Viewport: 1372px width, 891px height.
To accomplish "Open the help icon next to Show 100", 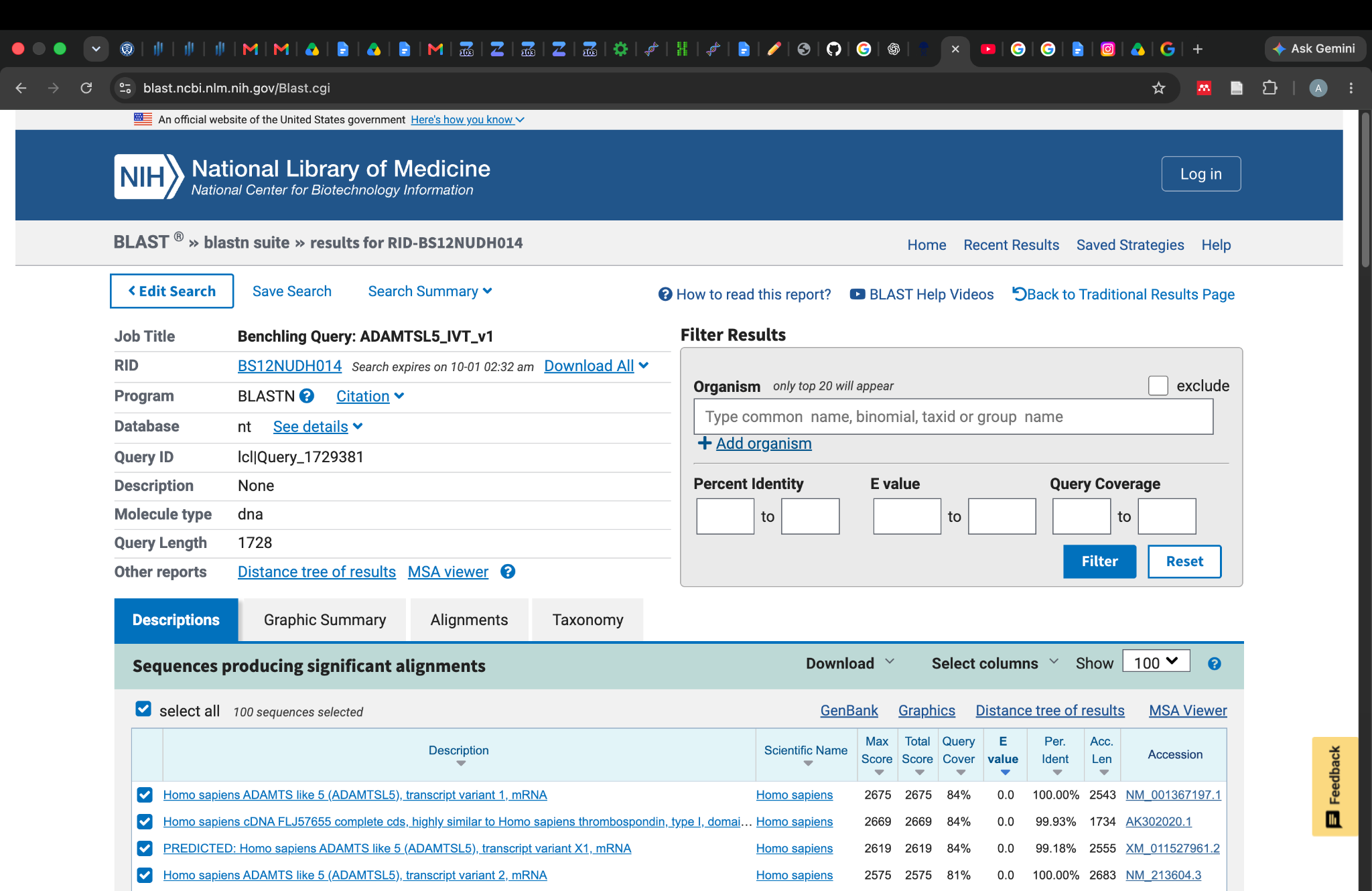I will point(1214,663).
